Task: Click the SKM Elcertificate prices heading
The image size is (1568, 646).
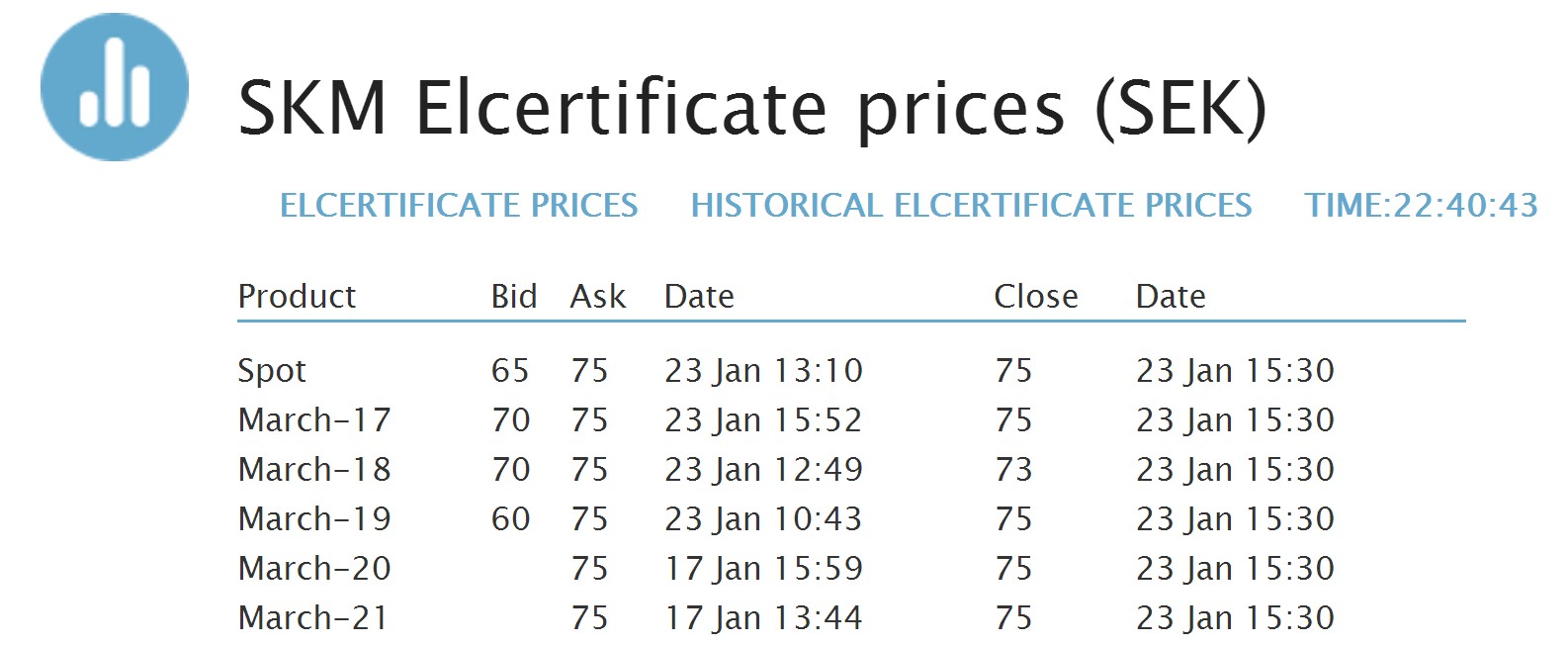Action: coord(751,108)
